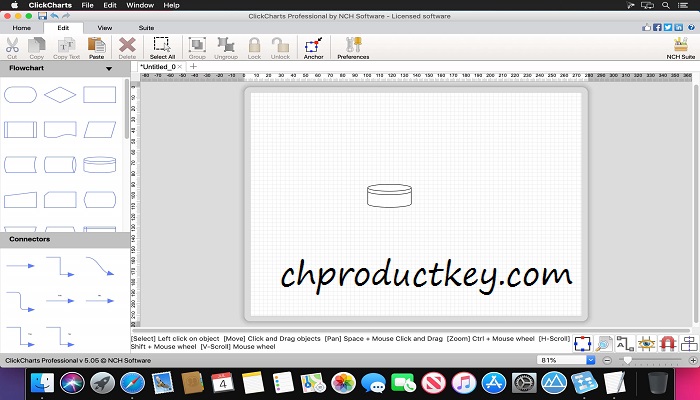Screen dimensions: 700x400
Task: Select the *Untitled_0 document tab
Action: pyautogui.click(x=158, y=67)
